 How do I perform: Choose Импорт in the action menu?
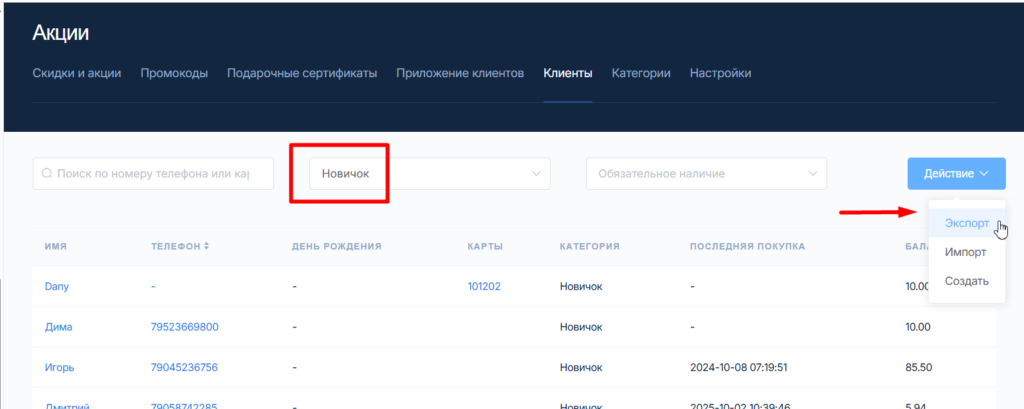pyautogui.click(x=965, y=252)
